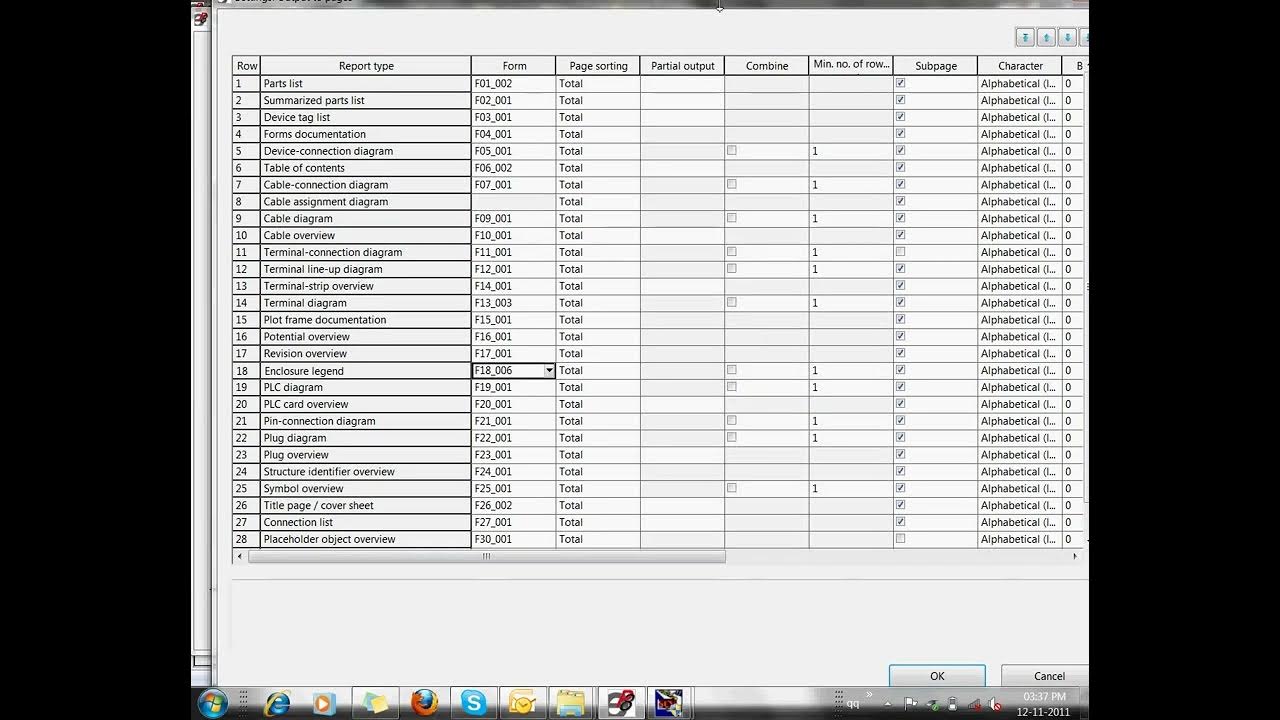Click the network signal tray icon
The width and height of the screenshot is (1280, 720).
pyautogui.click(x=974, y=704)
